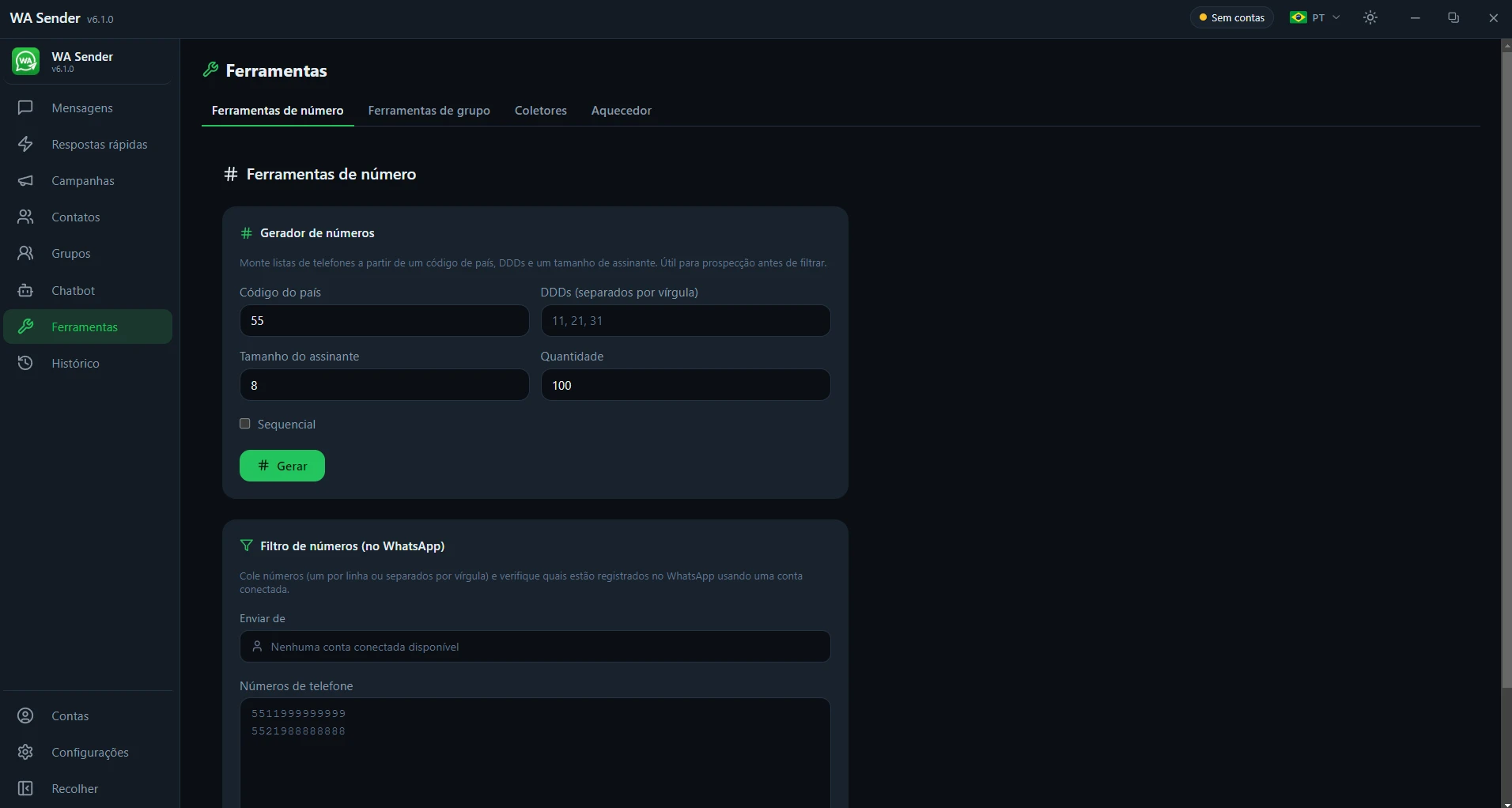This screenshot has width=1512, height=808.
Task: Go to Respostas rápidas in sidebar
Action: coord(88,144)
